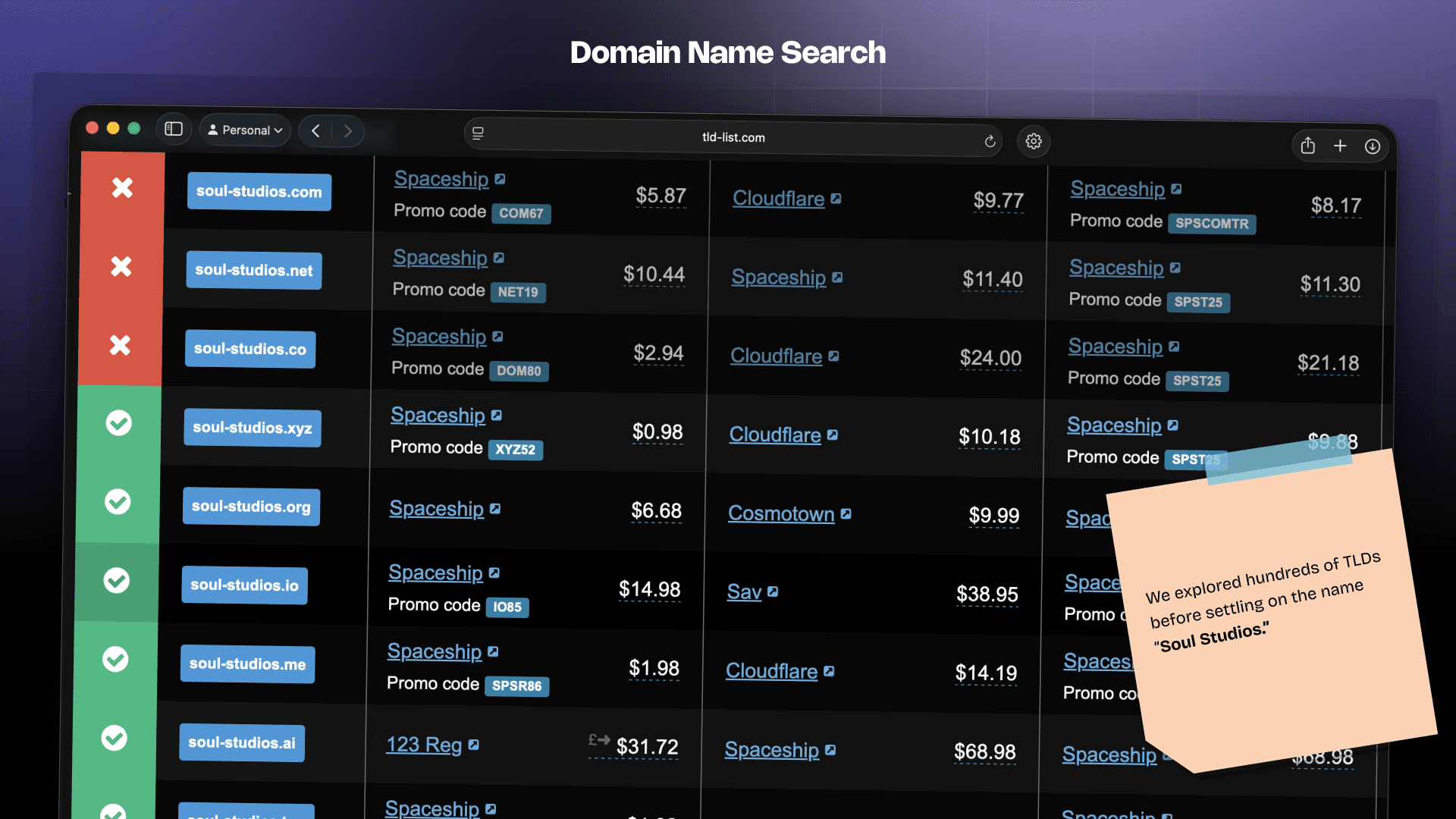Reload the tld-list.com page
Image resolution: width=1456 pixels, height=819 pixels.
click(x=990, y=141)
